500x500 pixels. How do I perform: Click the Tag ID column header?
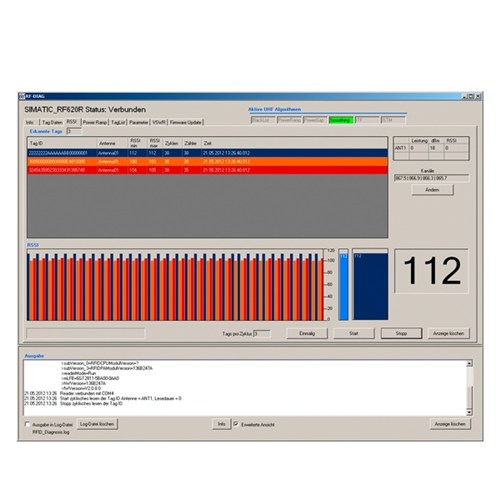(x=62, y=143)
